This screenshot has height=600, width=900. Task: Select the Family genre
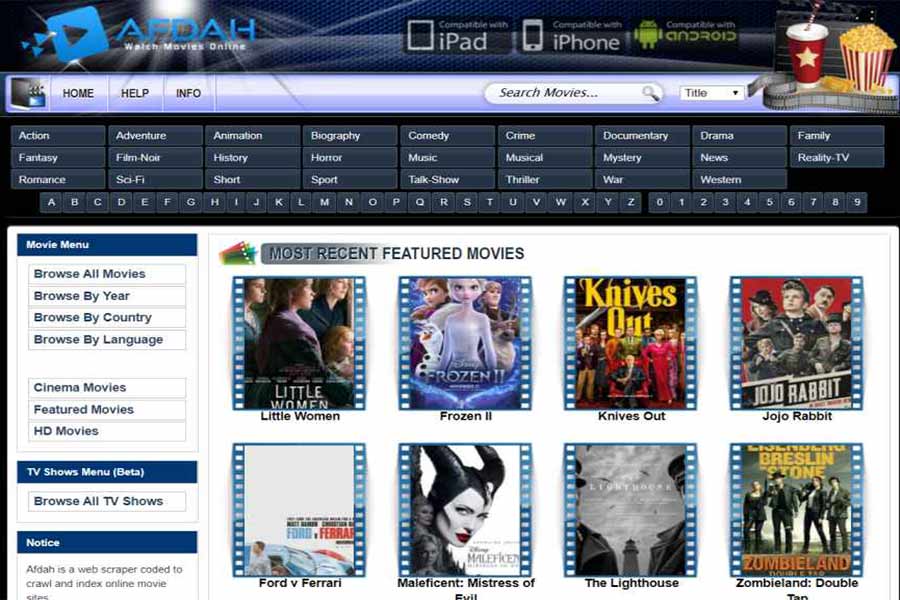click(x=837, y=136)
